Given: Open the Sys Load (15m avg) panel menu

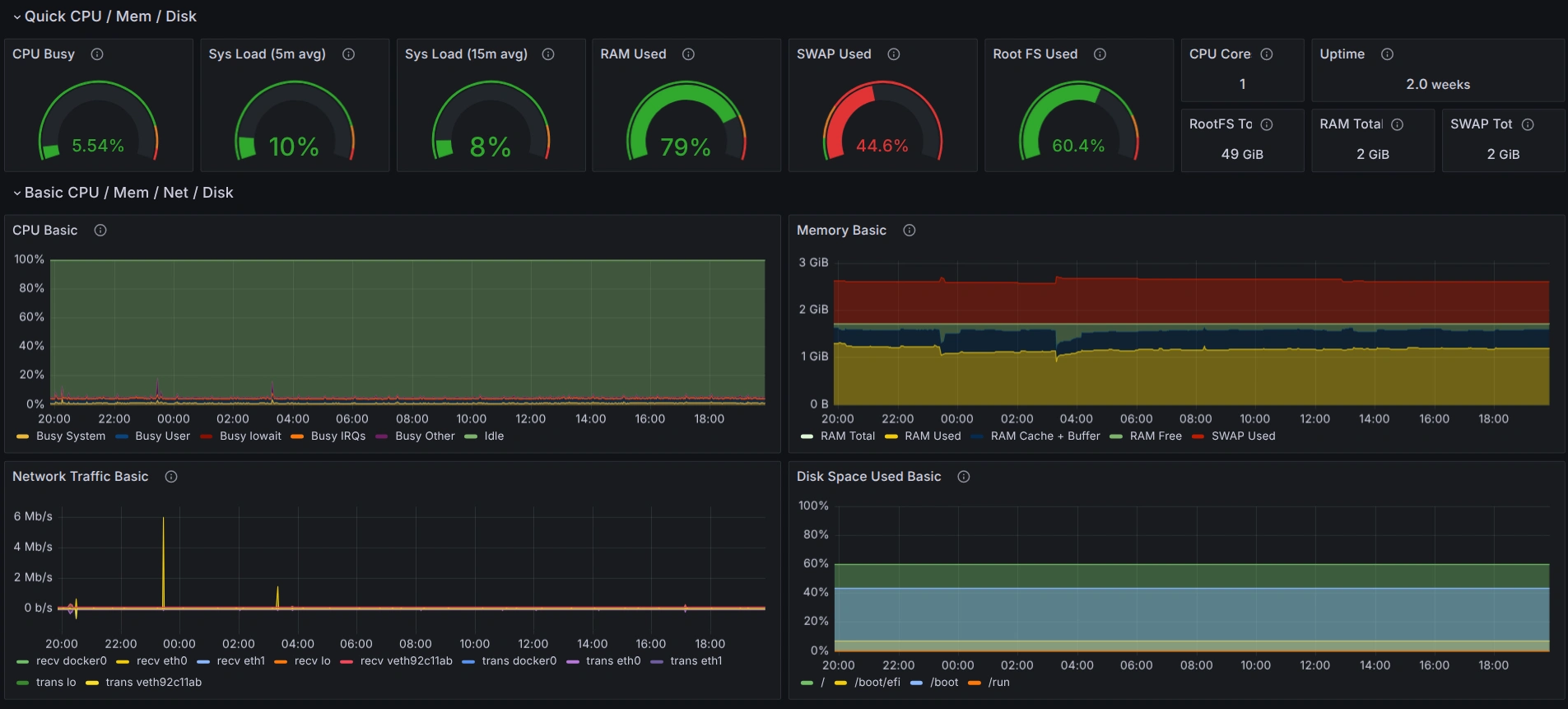Looking at the screenshot, I should (x=466, y=54).
